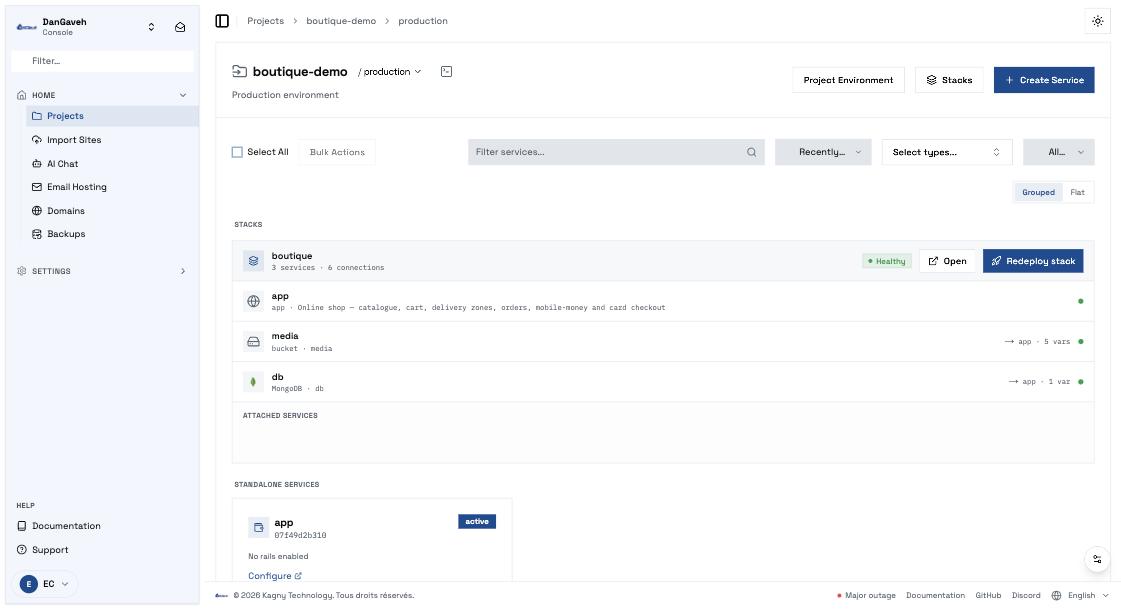The width and height of the screenshot is (1121, 609).
Task: Switch to Grouped view
Action: [x=1038, y=192]
